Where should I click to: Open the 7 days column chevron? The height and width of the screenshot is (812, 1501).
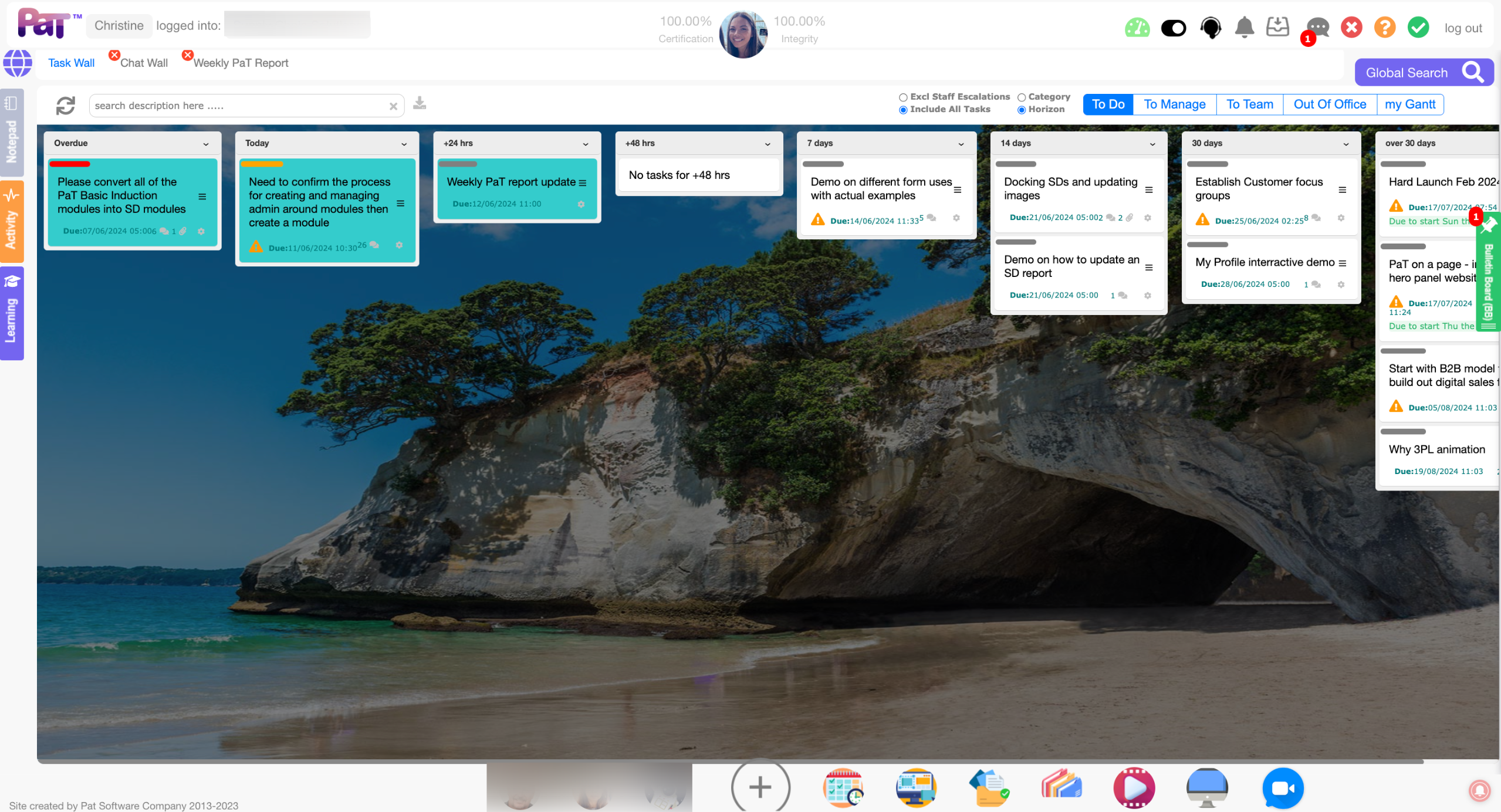coord(961,144)
